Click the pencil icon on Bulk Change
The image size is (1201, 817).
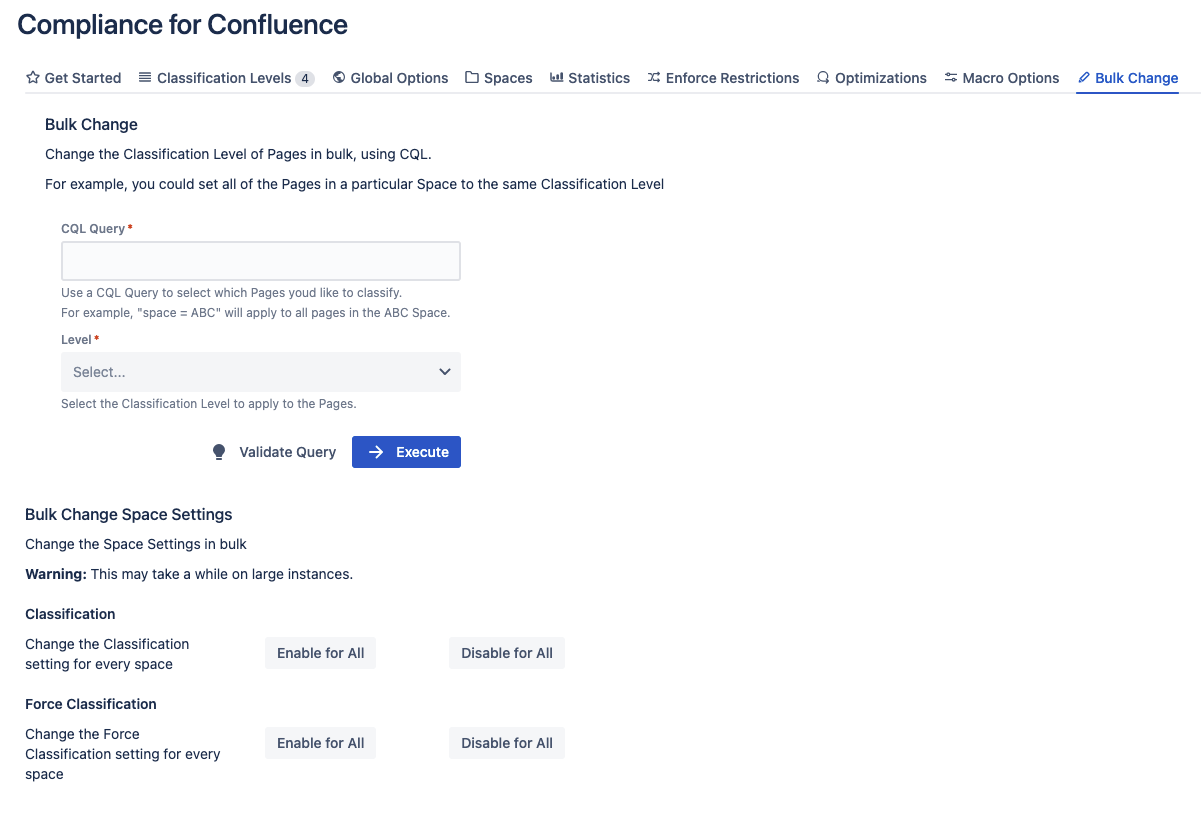point(1084,78)
